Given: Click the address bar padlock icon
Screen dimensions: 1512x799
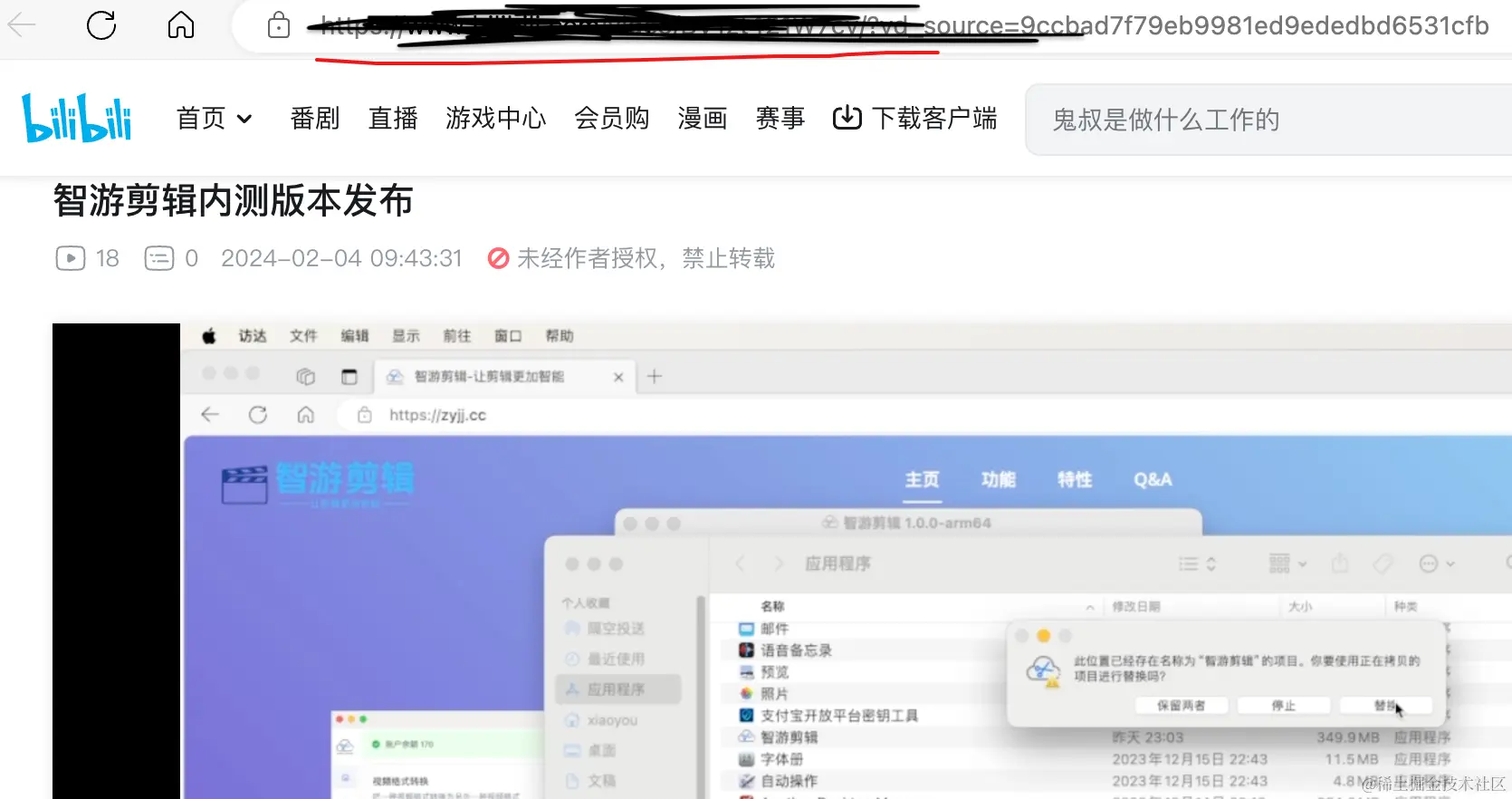Looking at the screenshot, I should 279,25.
